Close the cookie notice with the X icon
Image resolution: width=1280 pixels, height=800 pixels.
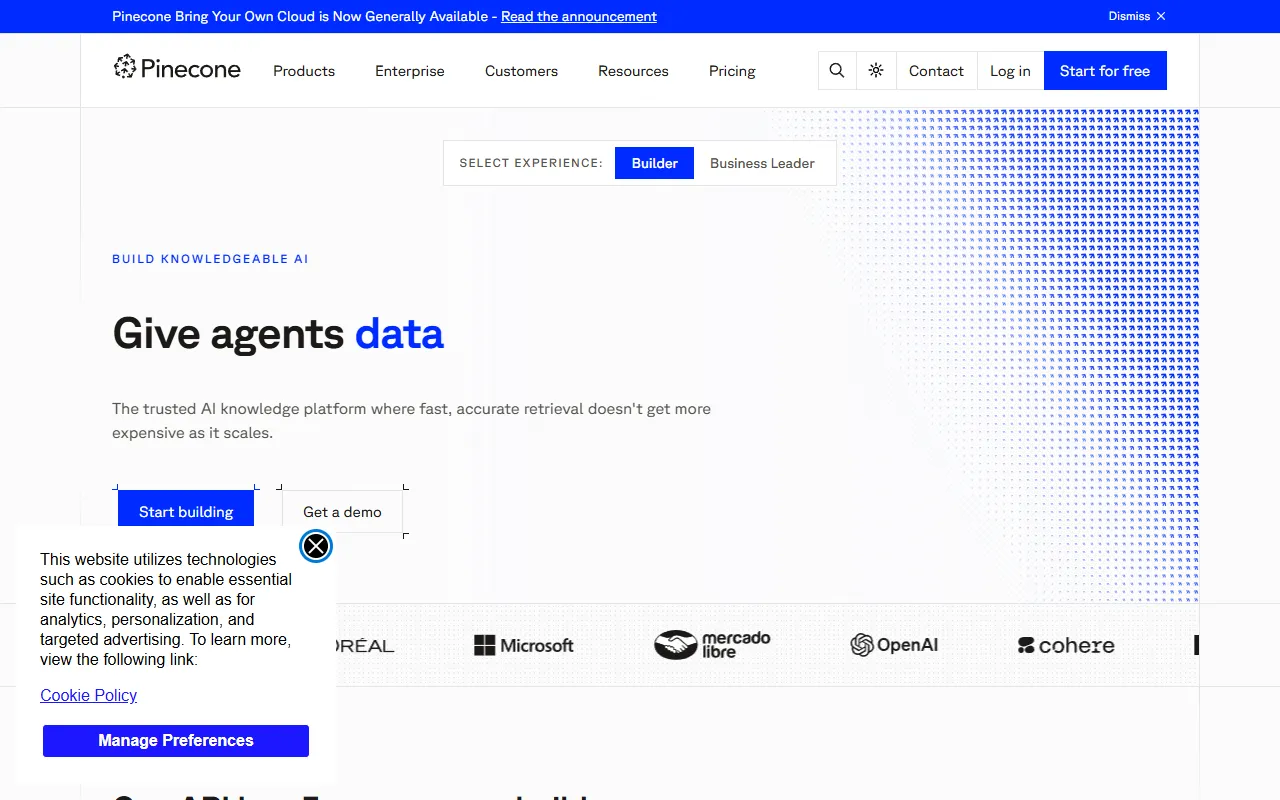316,546
